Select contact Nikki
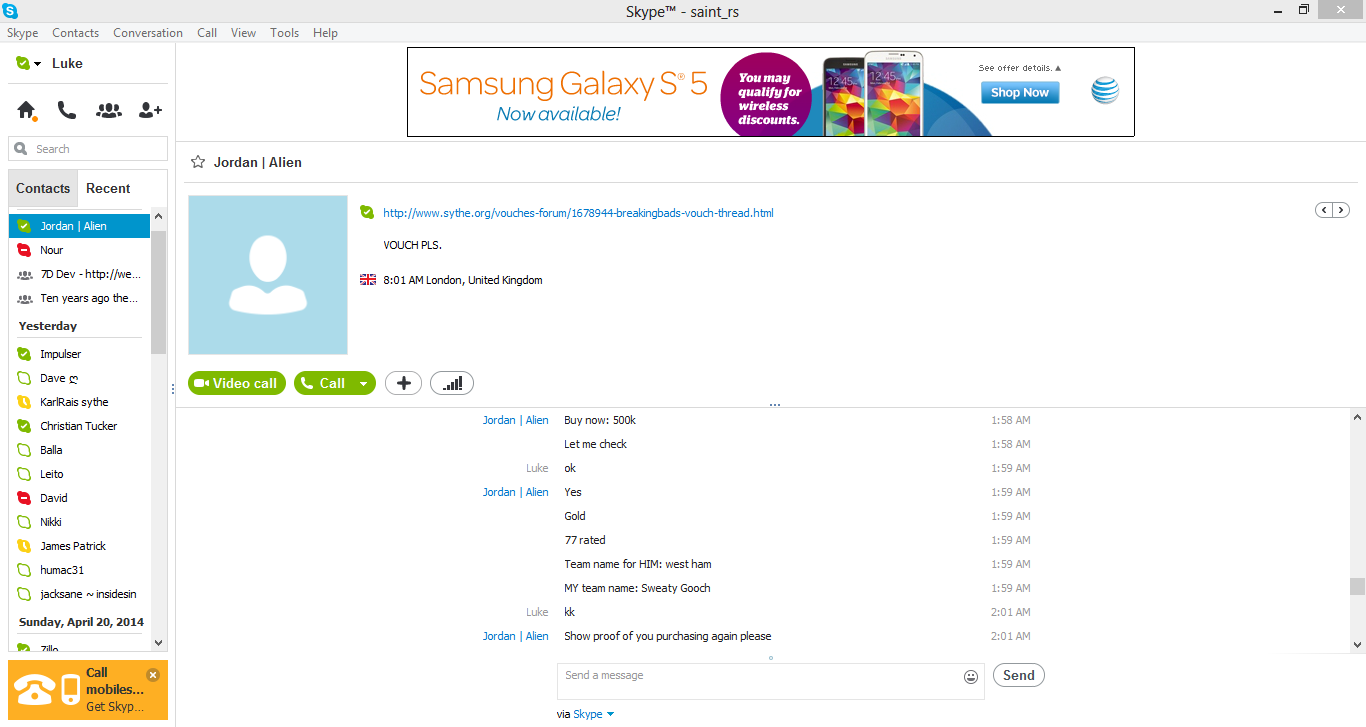Screen dimensions: 1366x727 (79, 522)
